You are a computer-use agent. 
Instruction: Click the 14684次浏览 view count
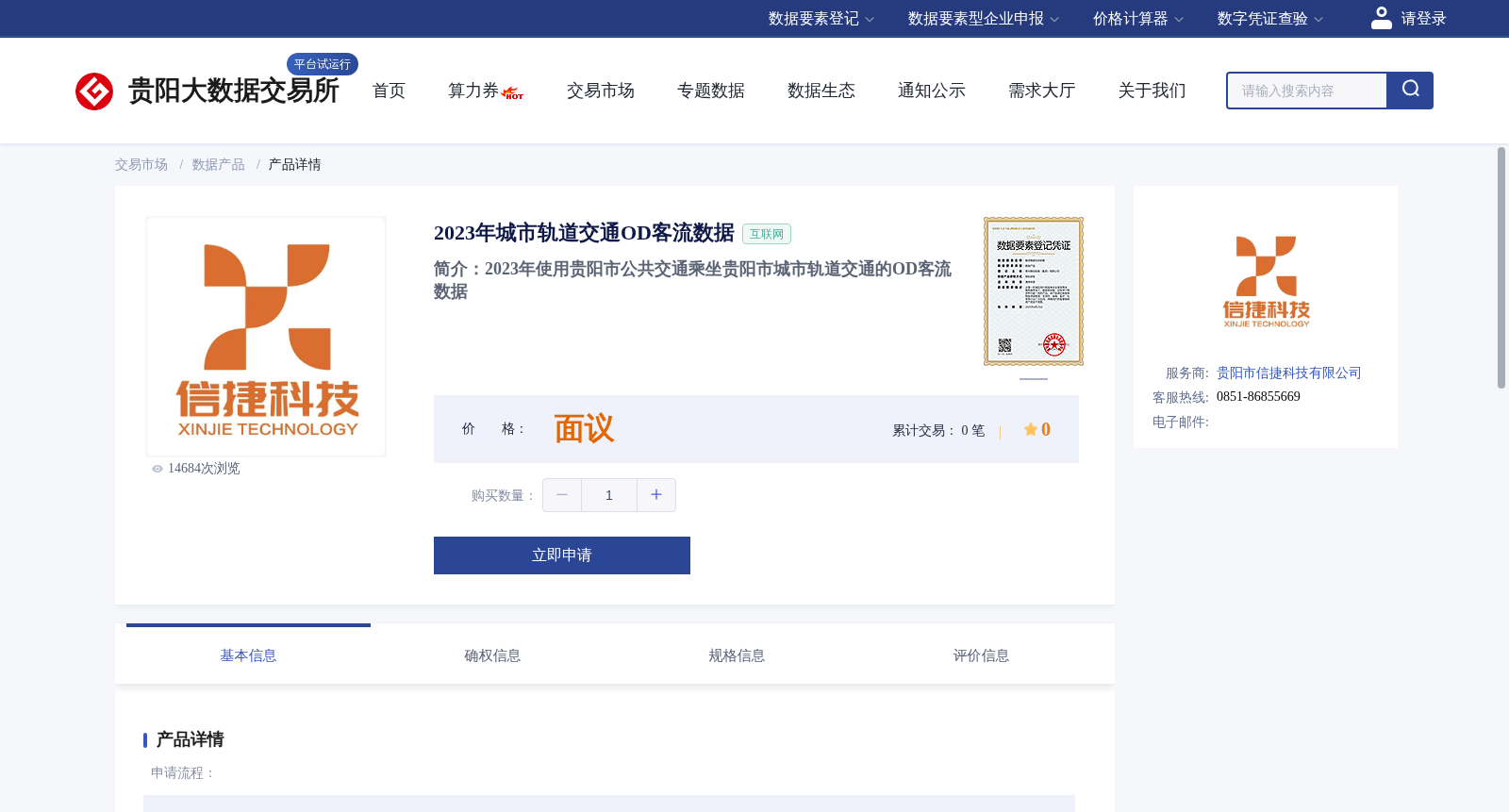(204, 469)
